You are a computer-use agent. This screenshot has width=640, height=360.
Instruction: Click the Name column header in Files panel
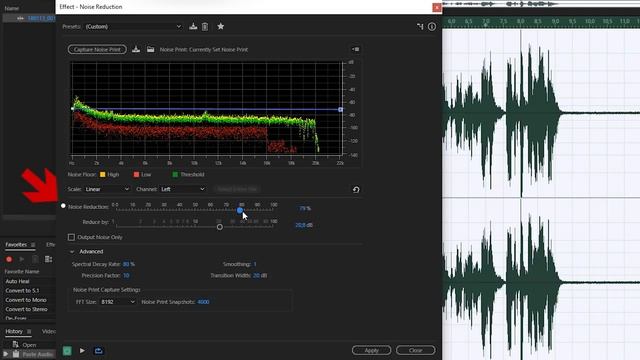pyautogui.click(x=11, y=8)
